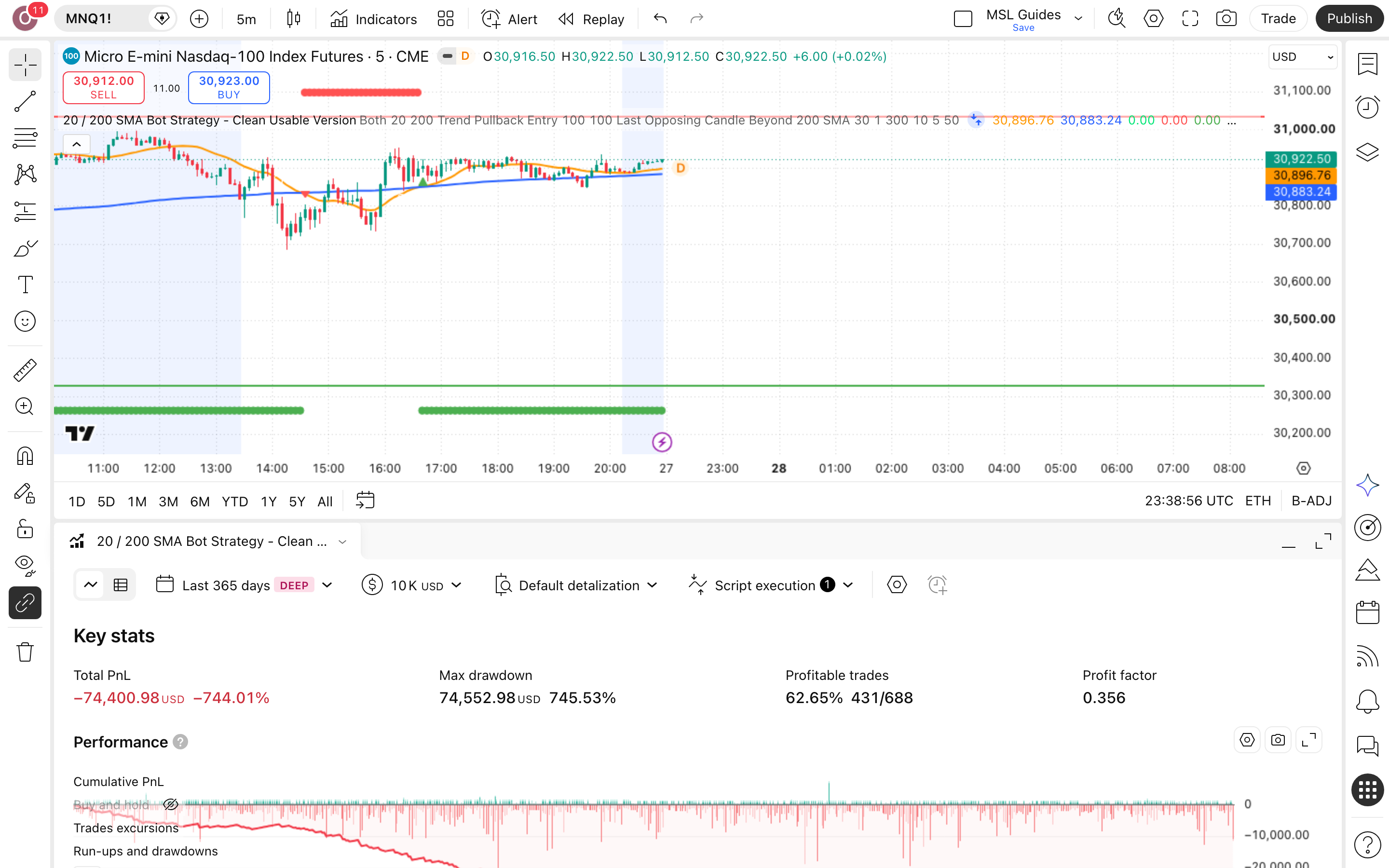Image resolution: width=1389 pixels, height=868 pixels.
Task: Open the candlestick chart style menu
Action: (x=293, y=19)
